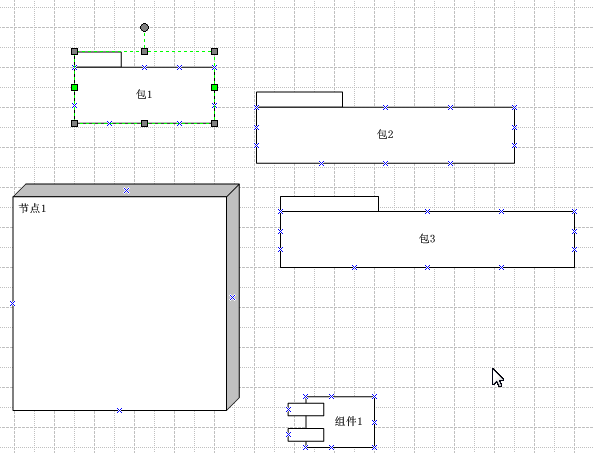Click connection point on 节点1 right side
The image size is (593, 453).
tap(233, 298)
